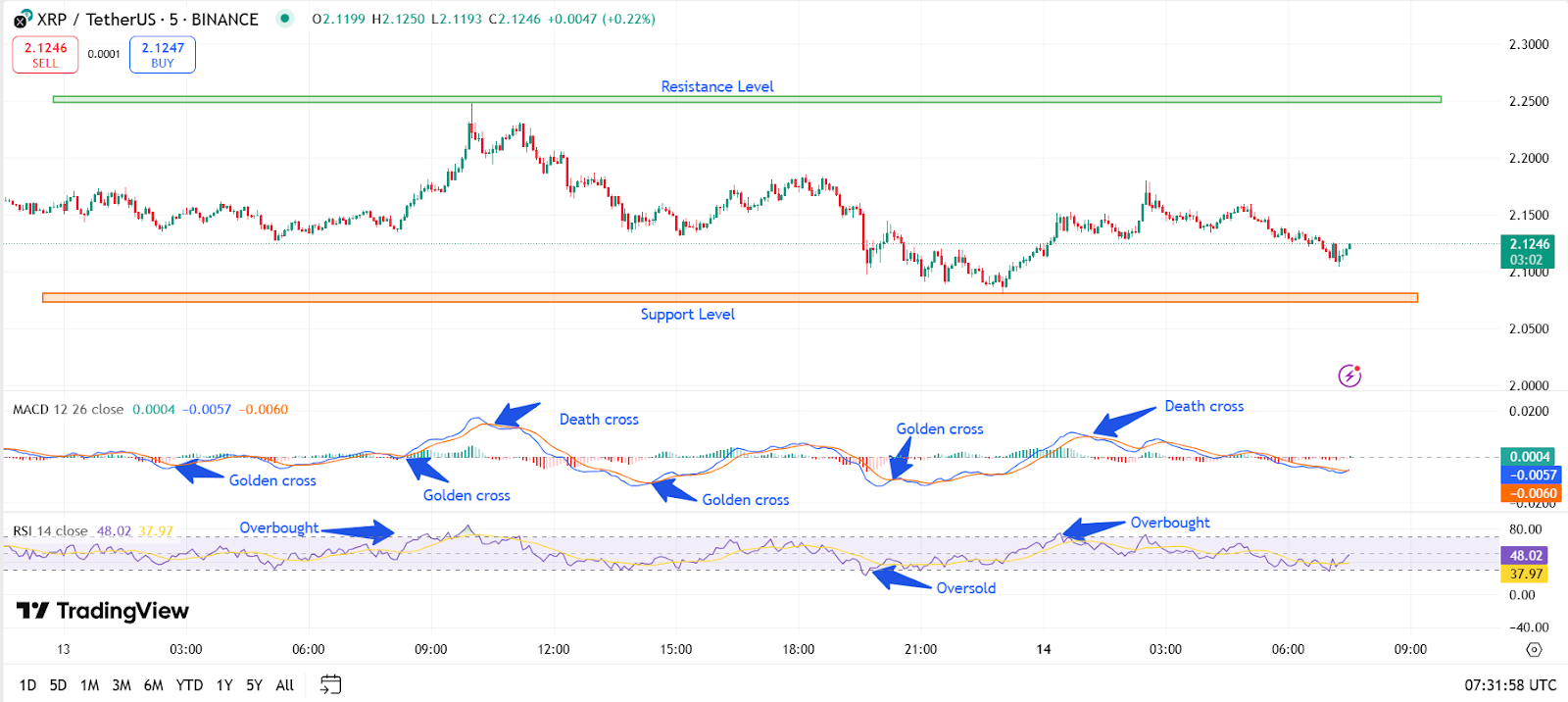This screenshot has height=702, width=1568.
Task: Click the MACD 12 26 close legend
Action: tap(68, 410)
